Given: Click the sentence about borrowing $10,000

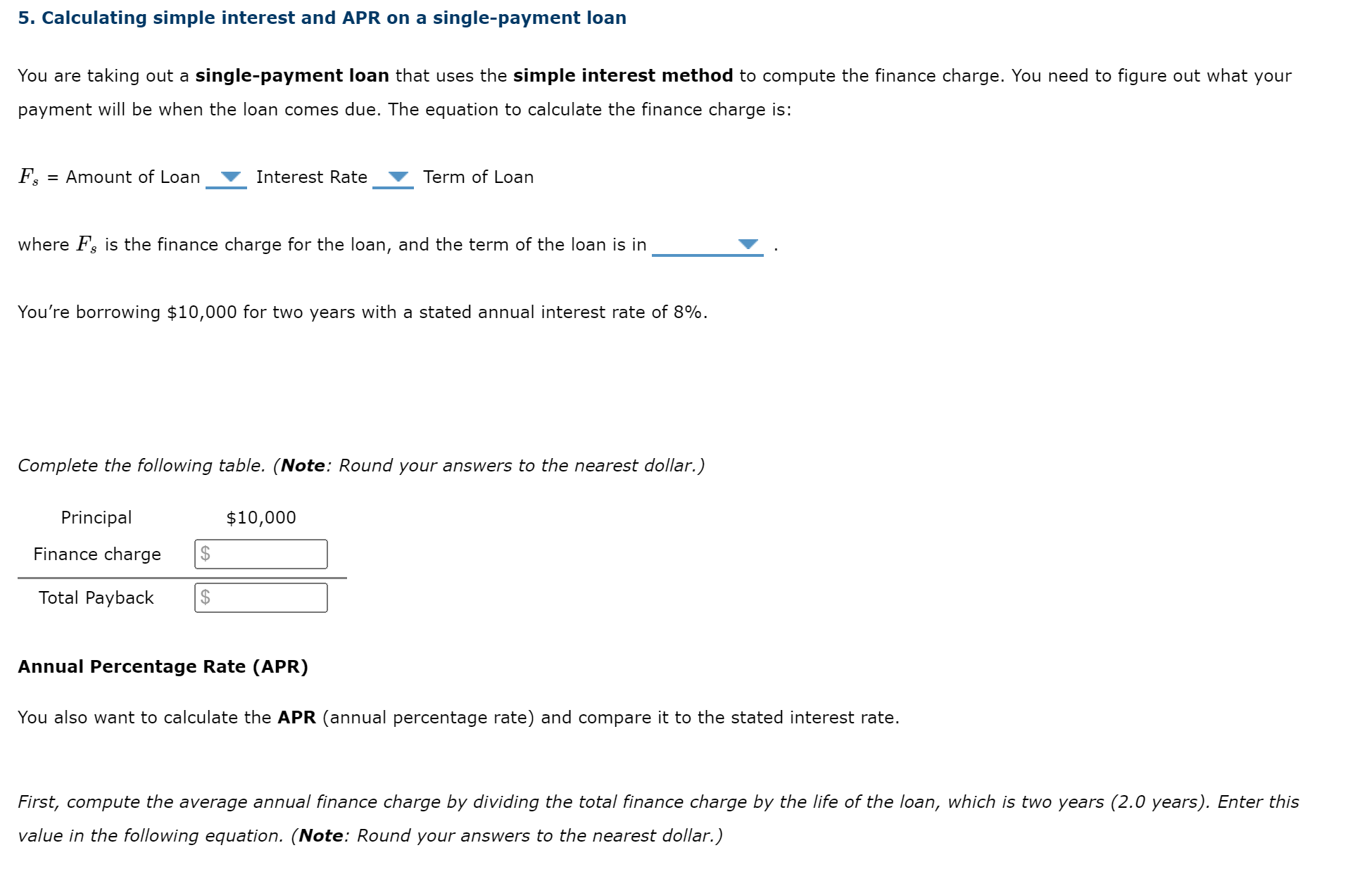Looking at the screenshot, I should (362, 312).
